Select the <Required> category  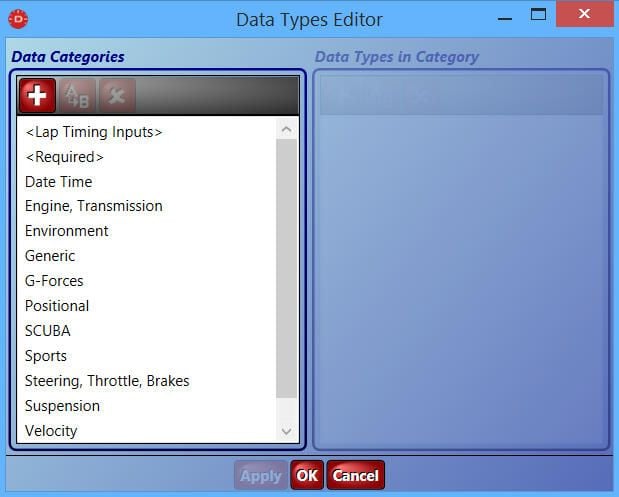[x=147, y=157]
